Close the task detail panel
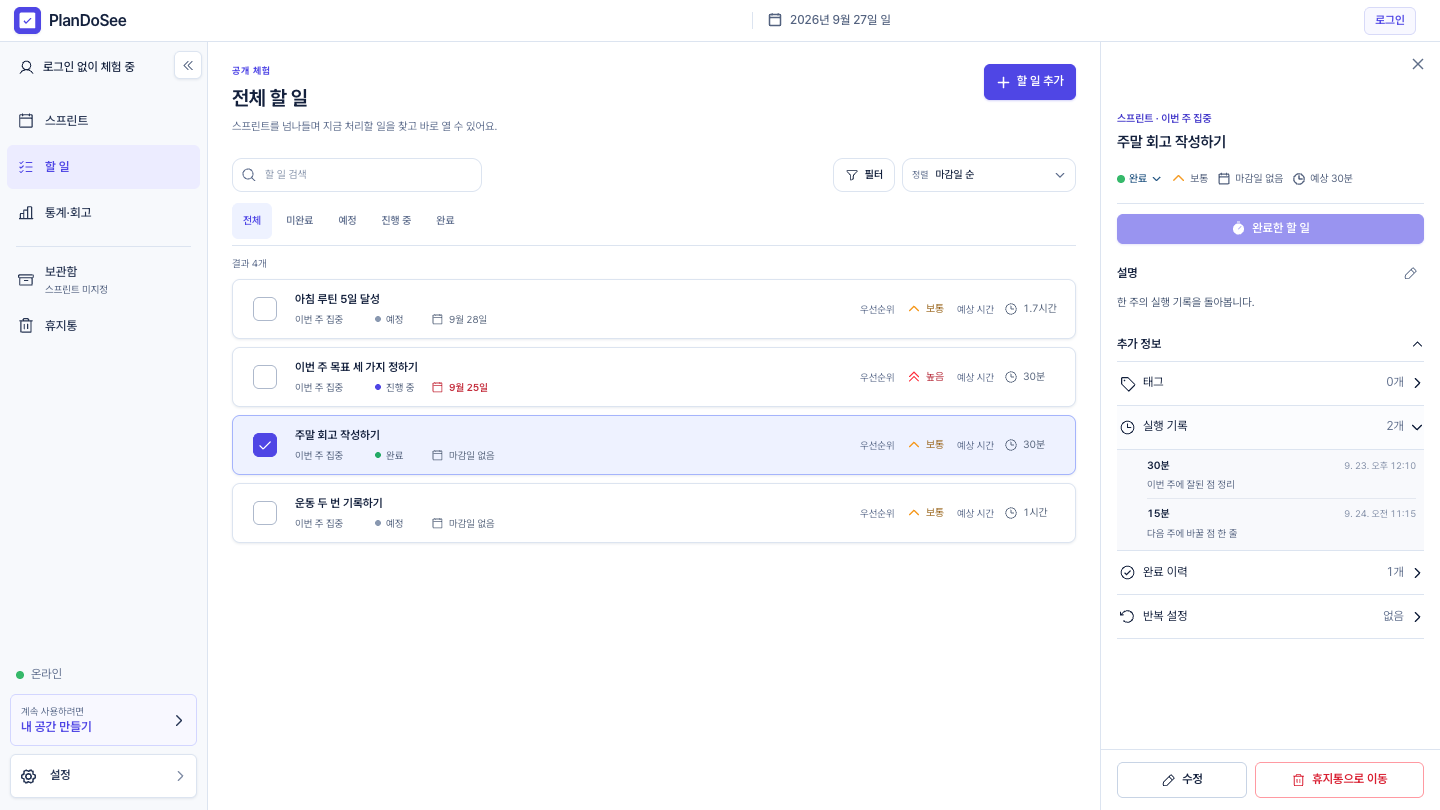This screenshot has height=810, width=1440. click(1417, 64)
